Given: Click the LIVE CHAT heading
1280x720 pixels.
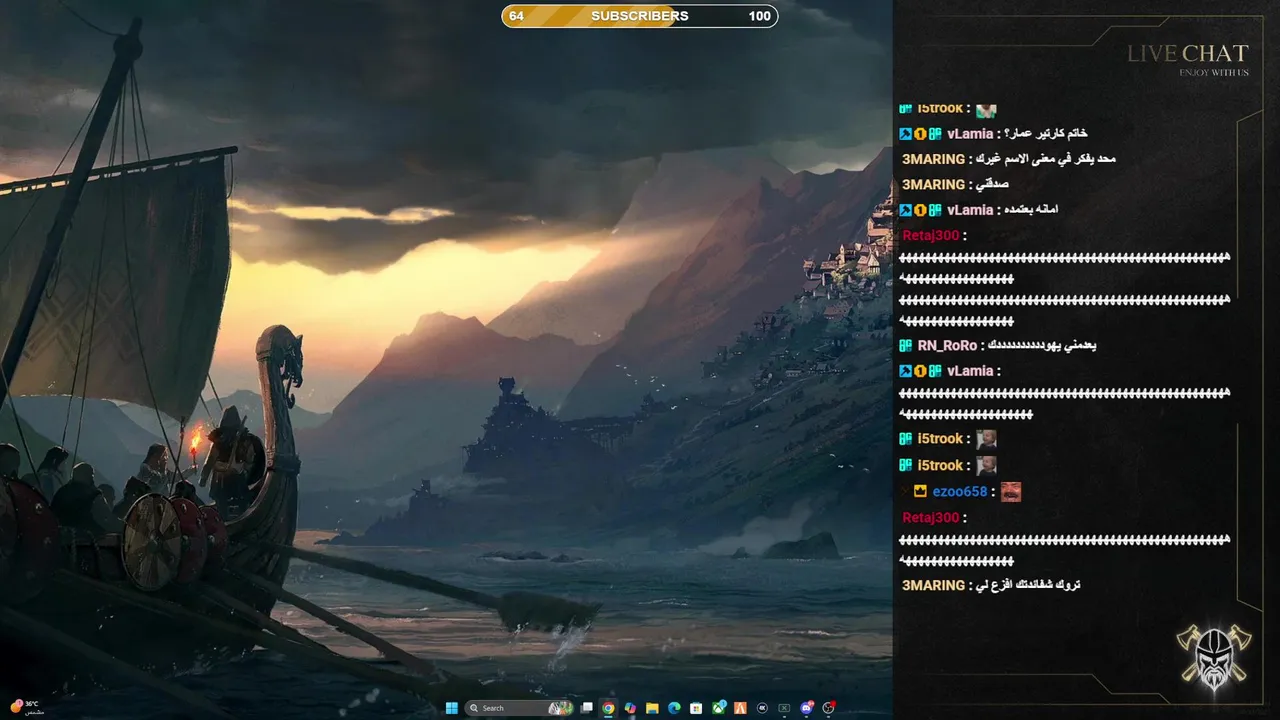Looking at the screenshot, I should [1188, 54].
